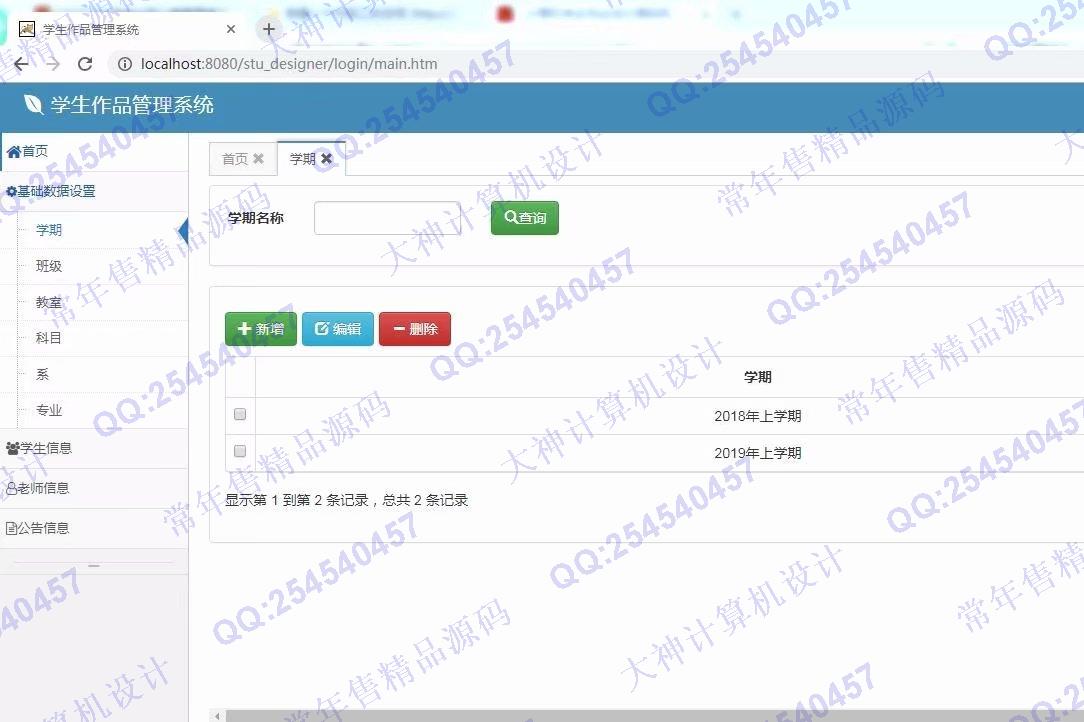
Task: Open 系 in the sidebar submenu
Action: pos(42,375)
